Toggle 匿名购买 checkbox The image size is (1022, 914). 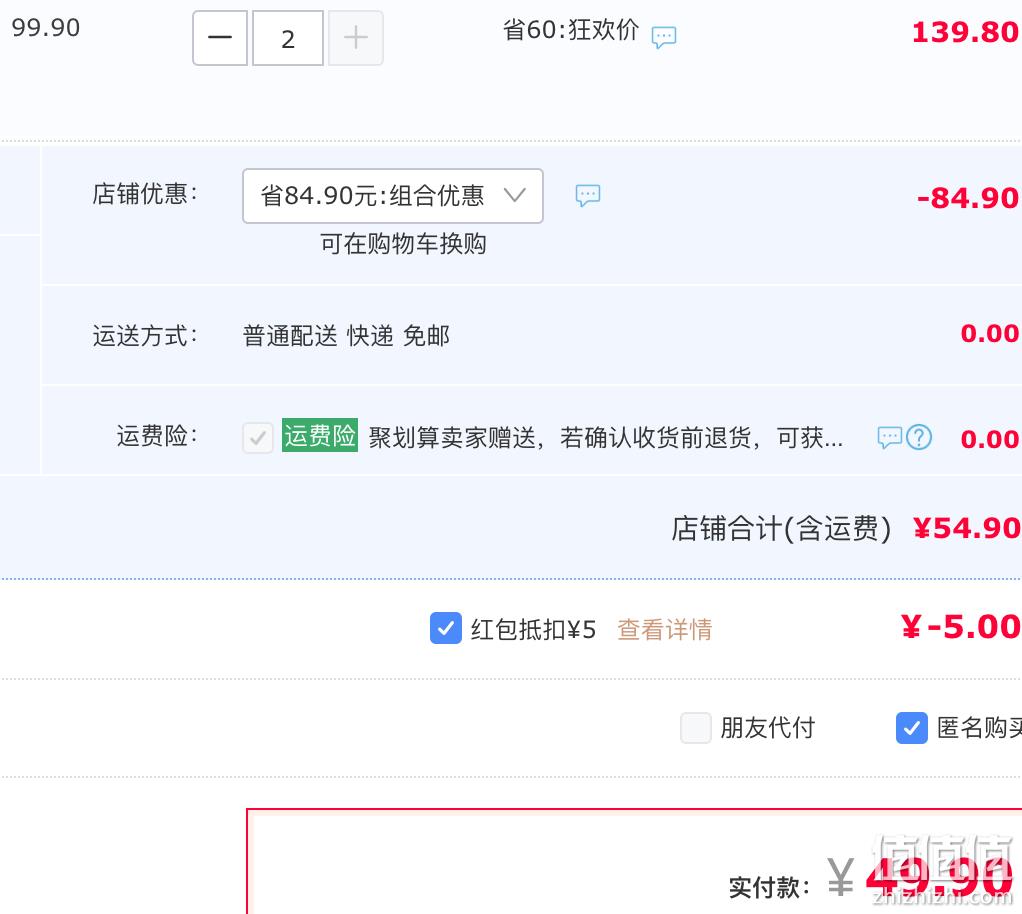coord(912,728)
